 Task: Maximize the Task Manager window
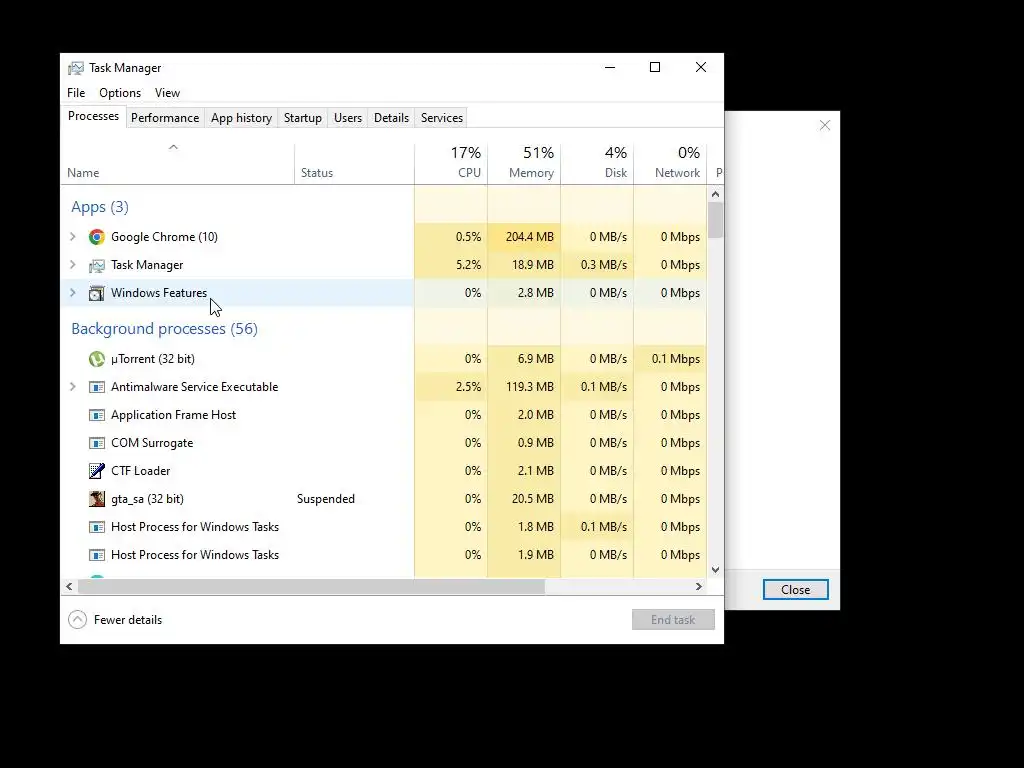pyautogui.click(x=655, y=67)
